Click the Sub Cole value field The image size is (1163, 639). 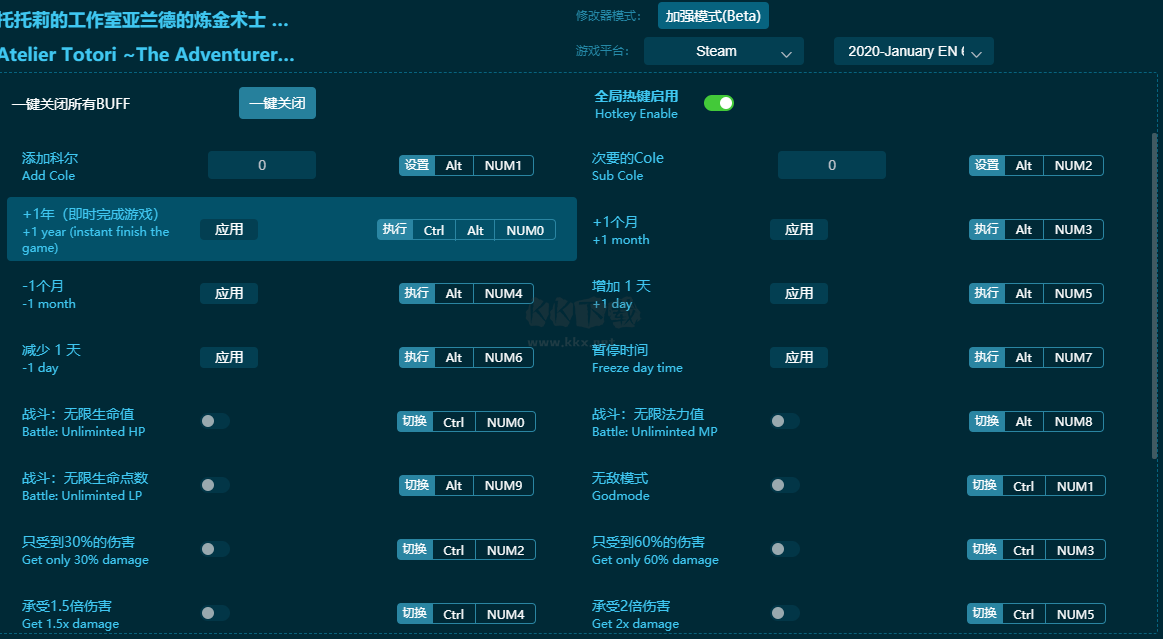(831, 165)
